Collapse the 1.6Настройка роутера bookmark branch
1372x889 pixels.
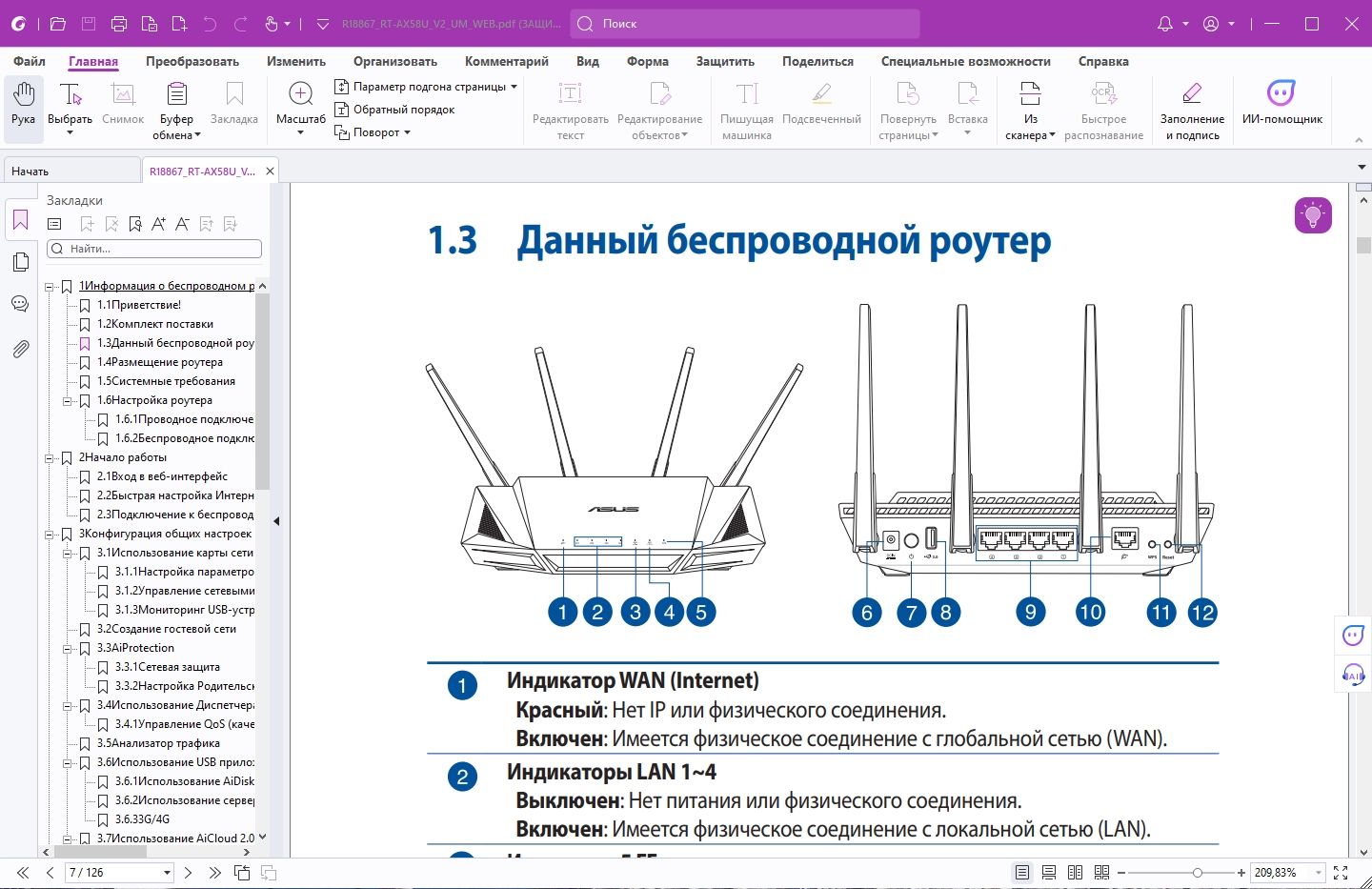[x=66, y=400]
